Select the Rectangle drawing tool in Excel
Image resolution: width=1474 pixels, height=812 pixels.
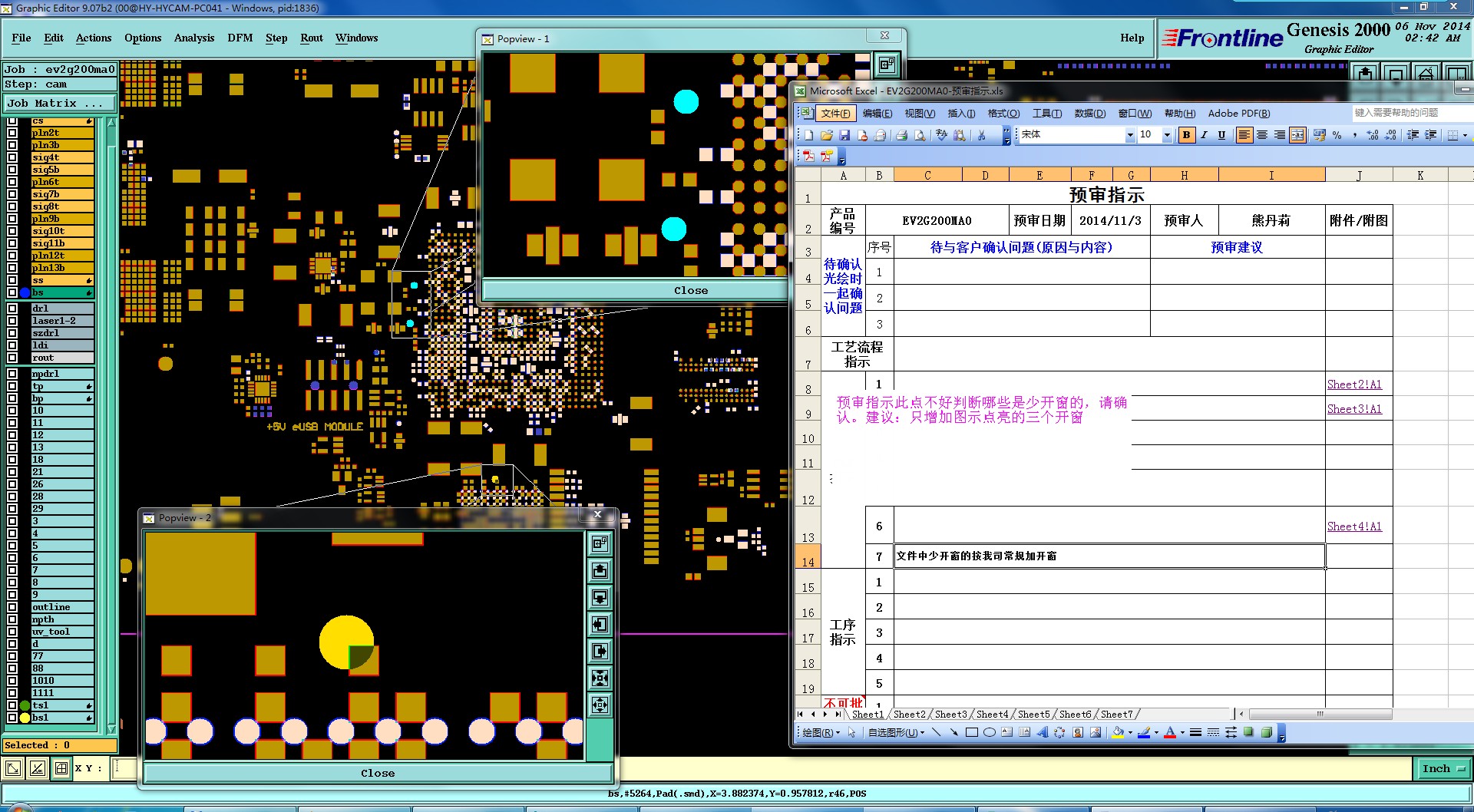(x=971, y=732)
